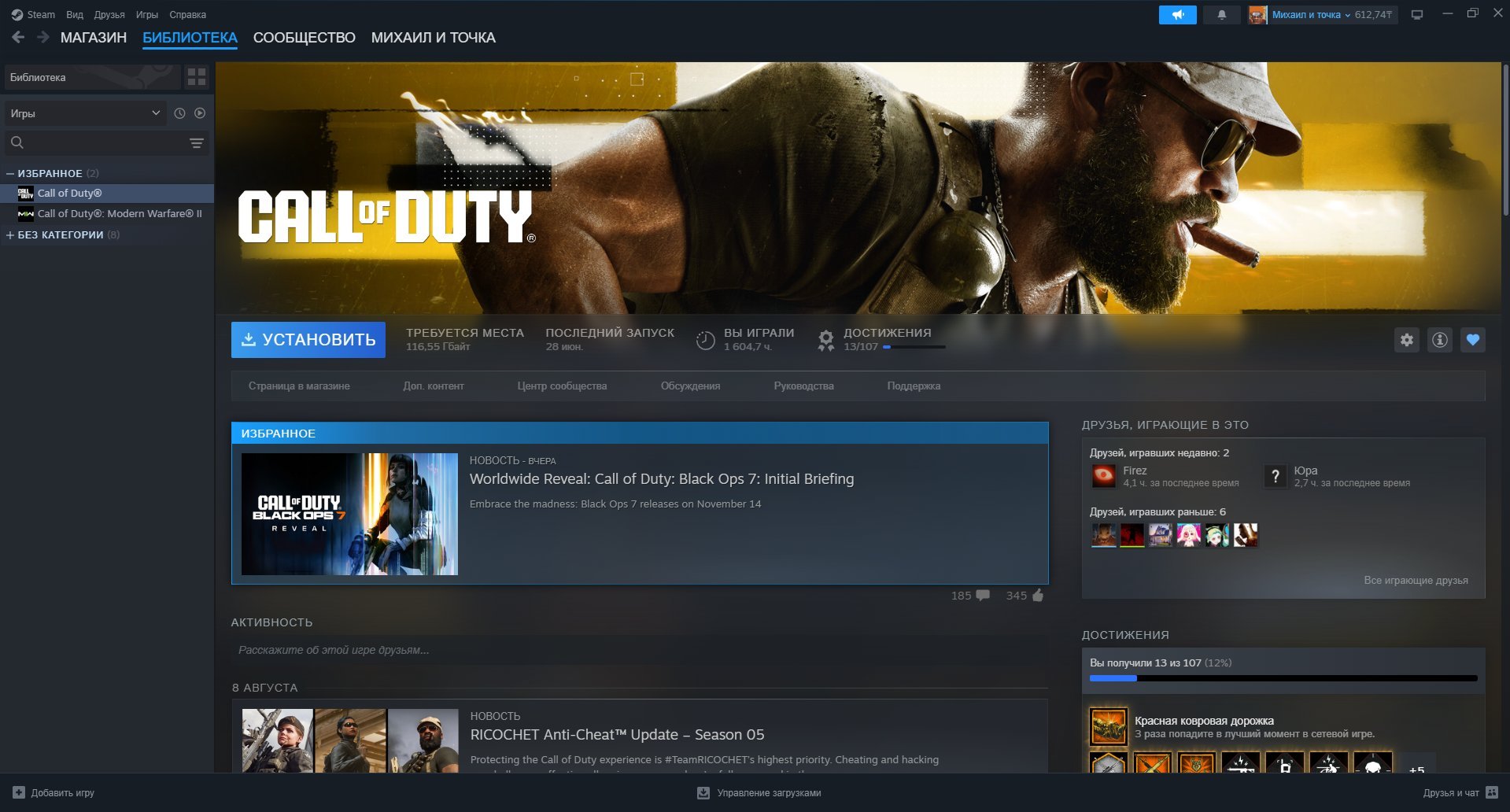Open the МИХАИЛ И ТОЧКА profile tab
Screen dimensions: 1510x812
tap(433, 38)
